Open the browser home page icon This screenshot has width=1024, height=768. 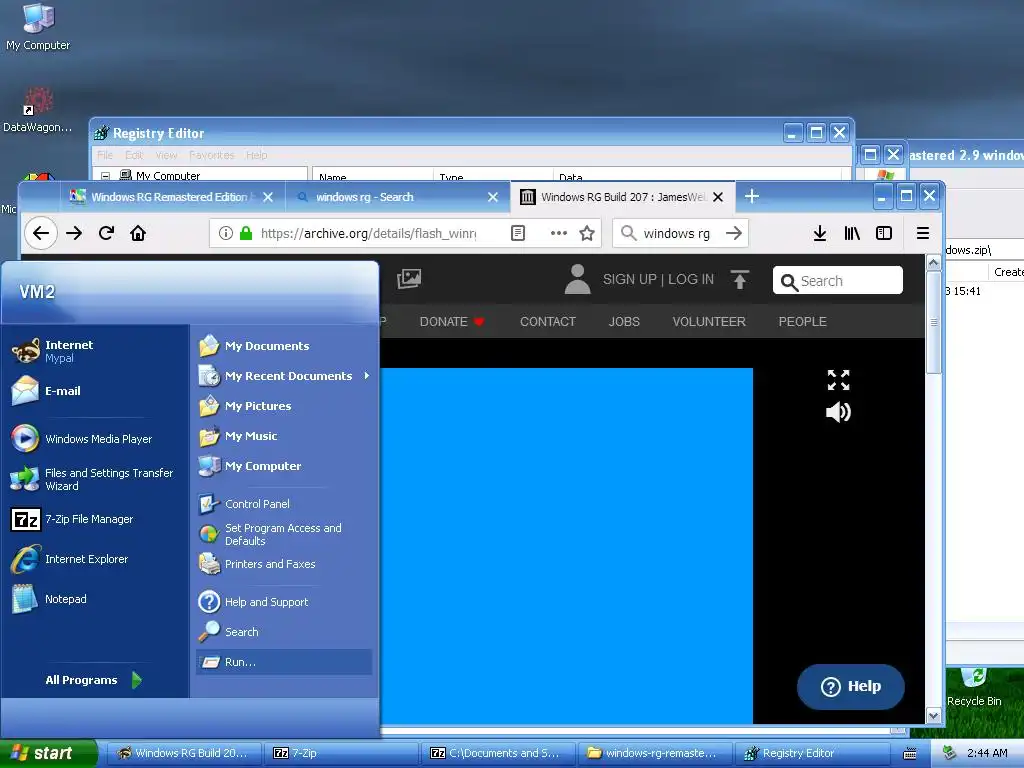(138, 233)
